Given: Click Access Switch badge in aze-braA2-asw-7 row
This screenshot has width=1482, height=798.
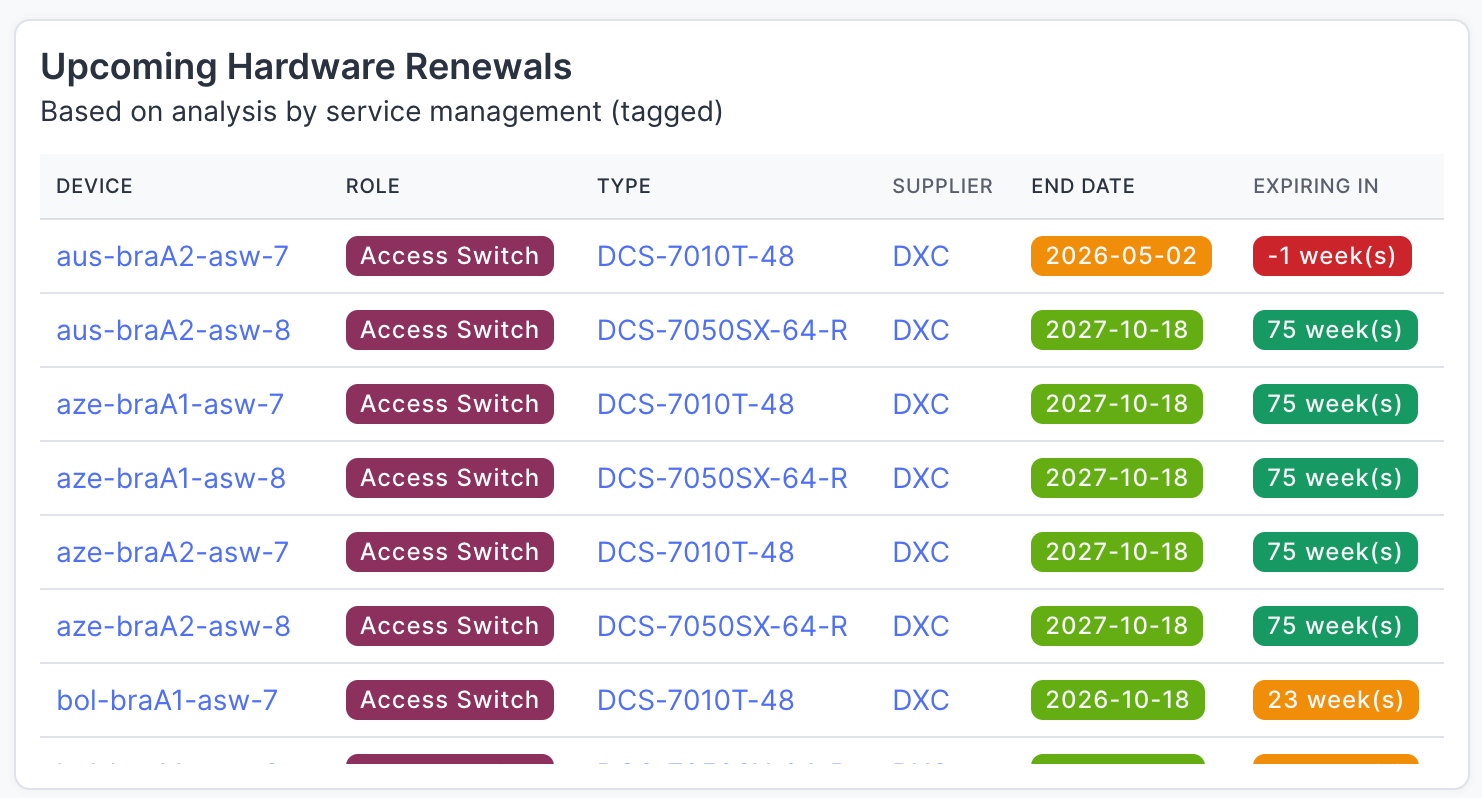Looking at the screenshot, I should pyautogui.click(x=450, y=552).
